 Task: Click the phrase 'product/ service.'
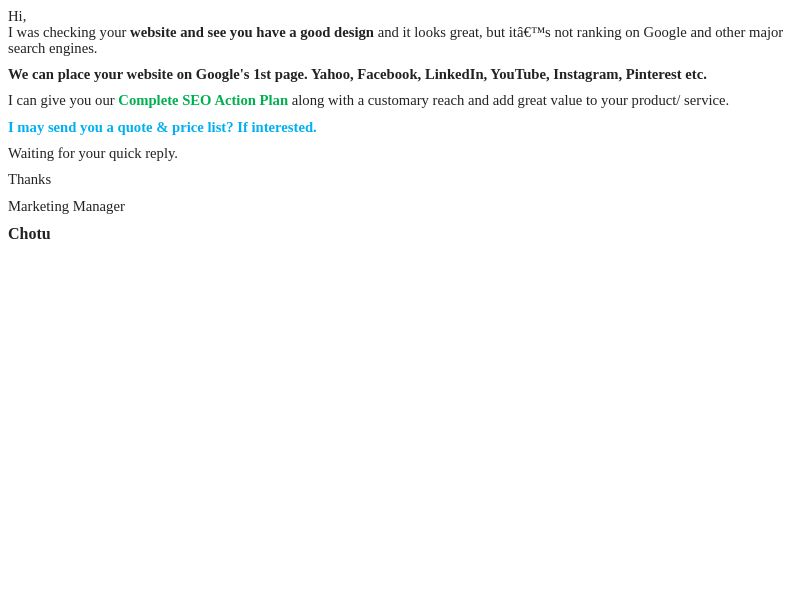(680, 101)
